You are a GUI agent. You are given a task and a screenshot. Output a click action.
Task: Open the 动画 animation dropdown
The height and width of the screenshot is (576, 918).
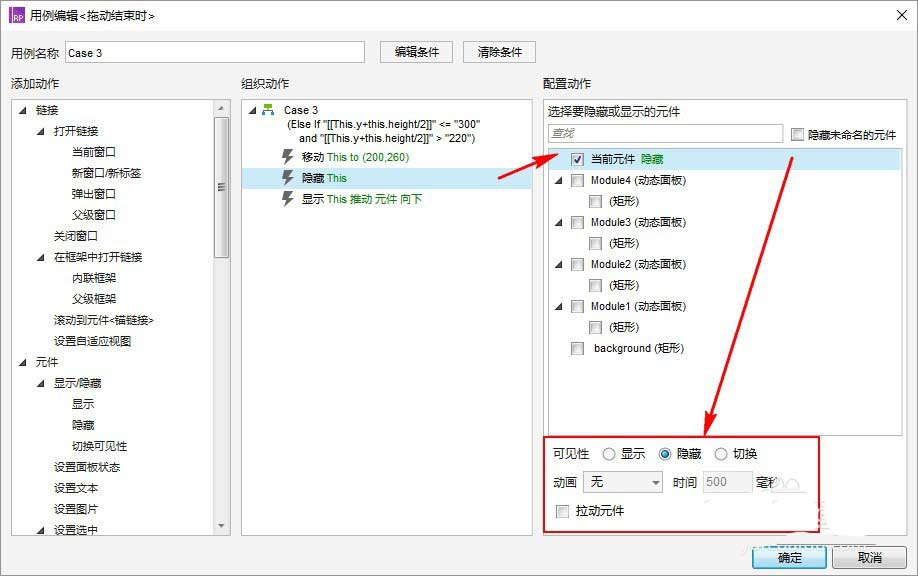(623, 482)
